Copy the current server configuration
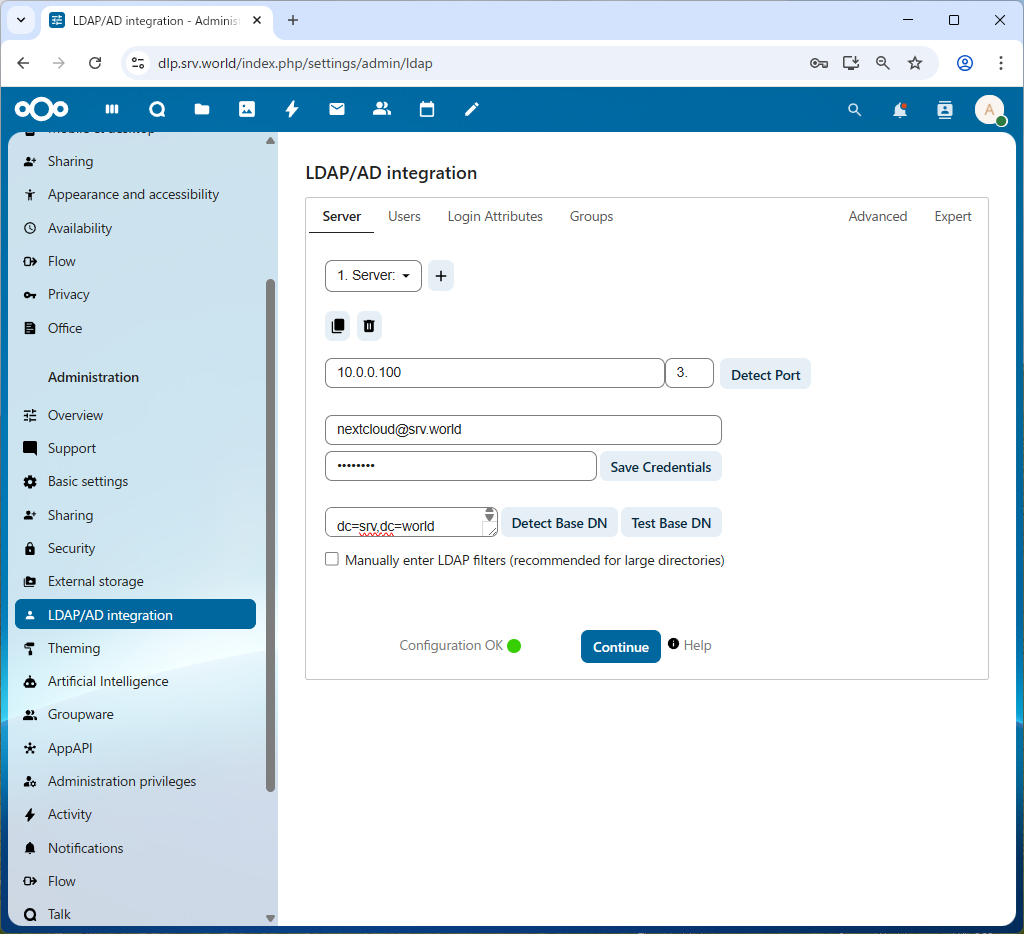Image resolution: width=1024 pixels, height=934 pixels. 338,326
